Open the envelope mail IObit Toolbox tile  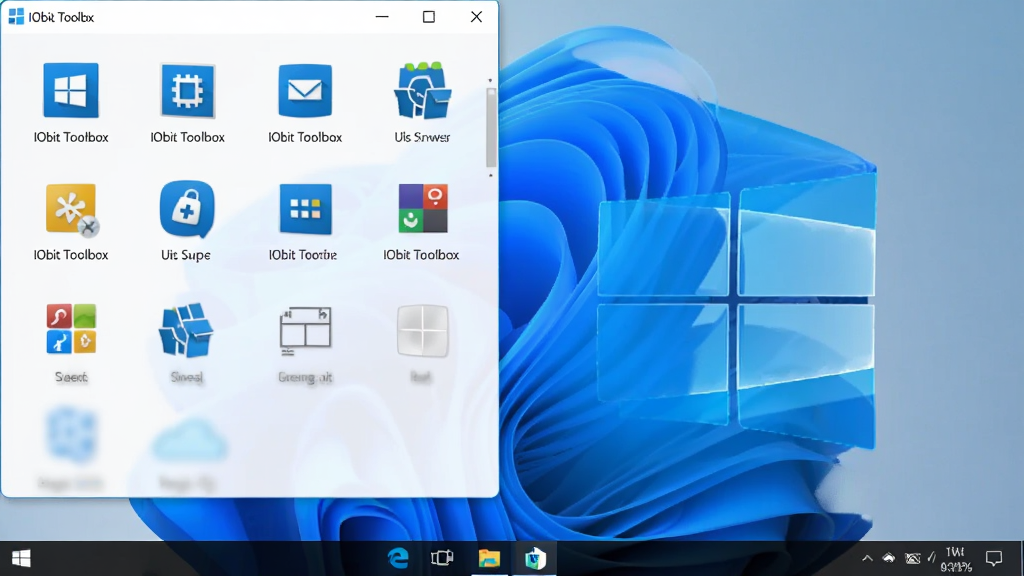click(x=305, y=90)
